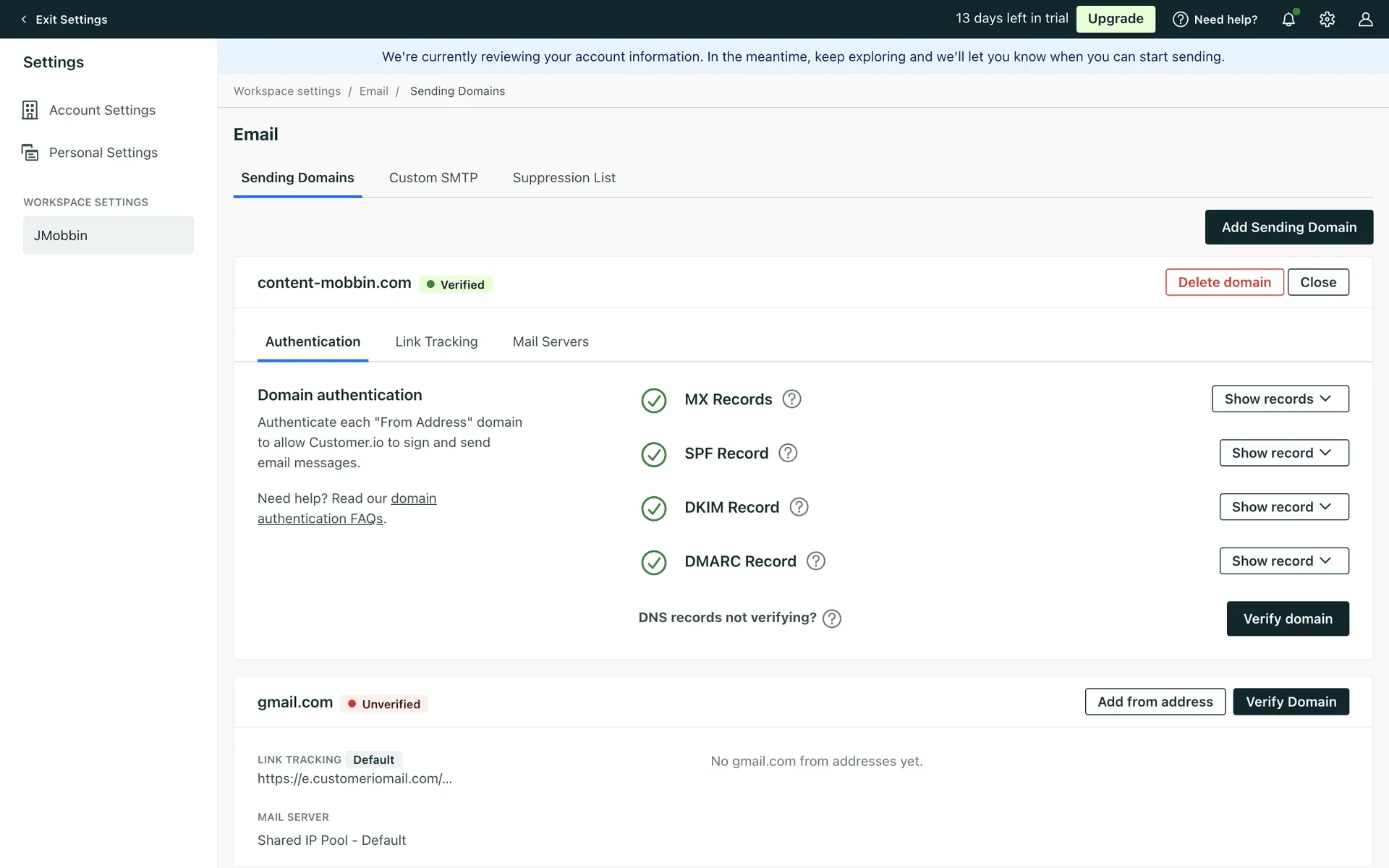Click the Delete domain button
This screenshot has width=1389, height=868.
(x=1224, y=282)
